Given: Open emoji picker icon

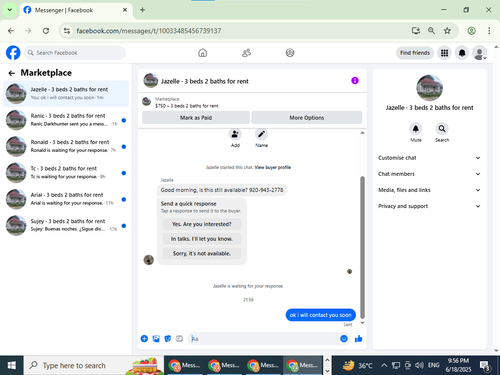Looking at the screenshot, I should tap(344, 339).
